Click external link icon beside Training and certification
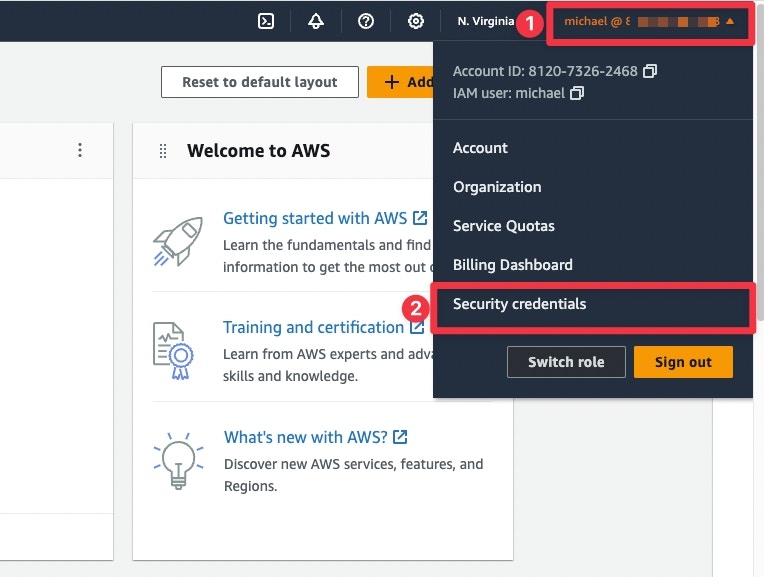The width and height of the screenshot is (764, 577). [417, 327]
